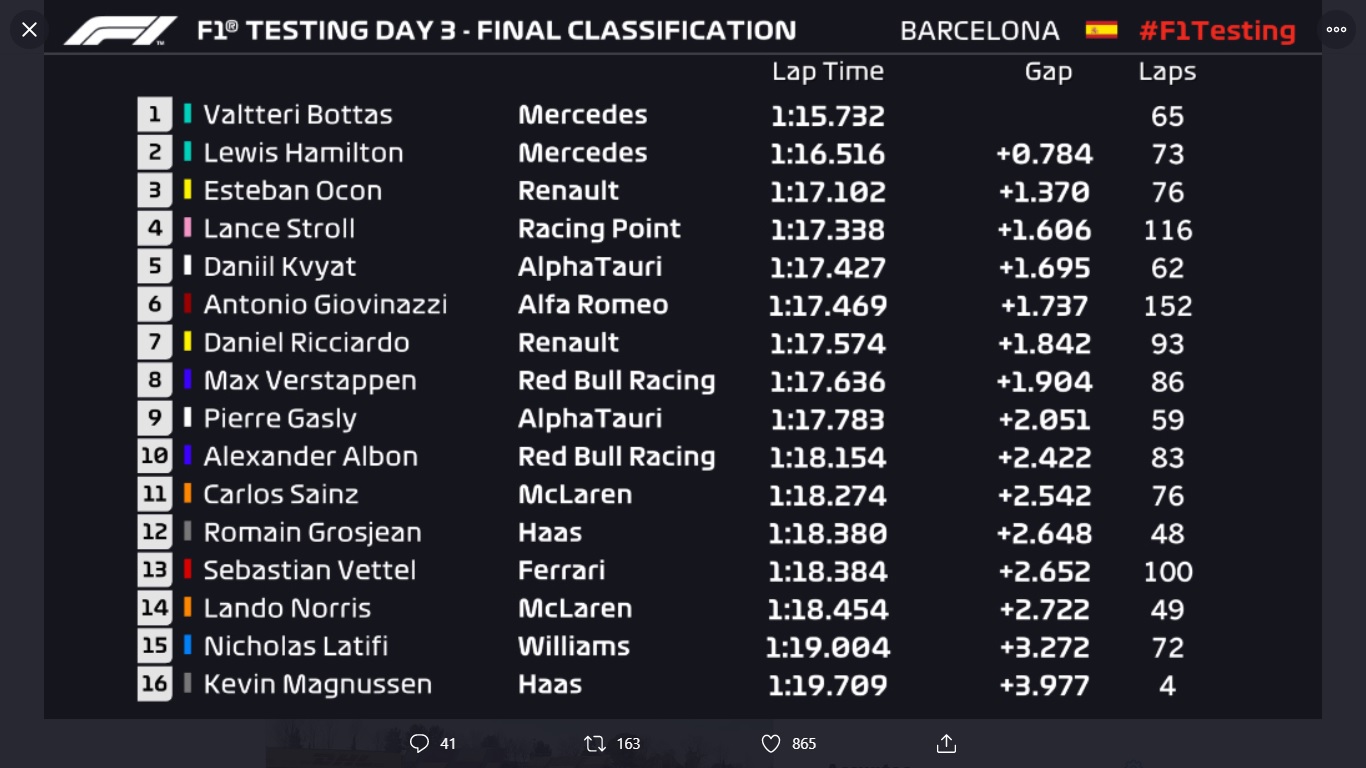Click the Spanish flag next to Barcelona

point(1101,30)
